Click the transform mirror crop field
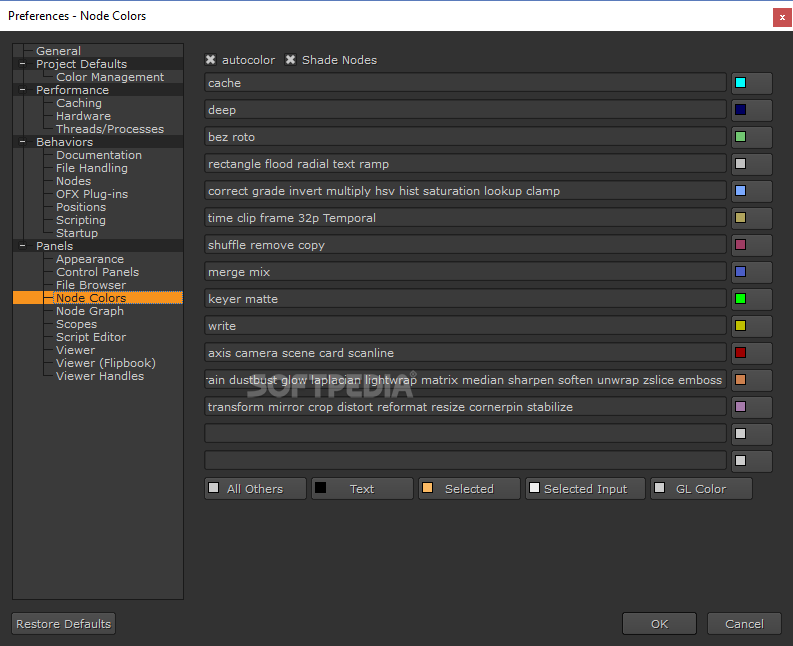Screen dimensions: 793x646 [x=465, y=407]
